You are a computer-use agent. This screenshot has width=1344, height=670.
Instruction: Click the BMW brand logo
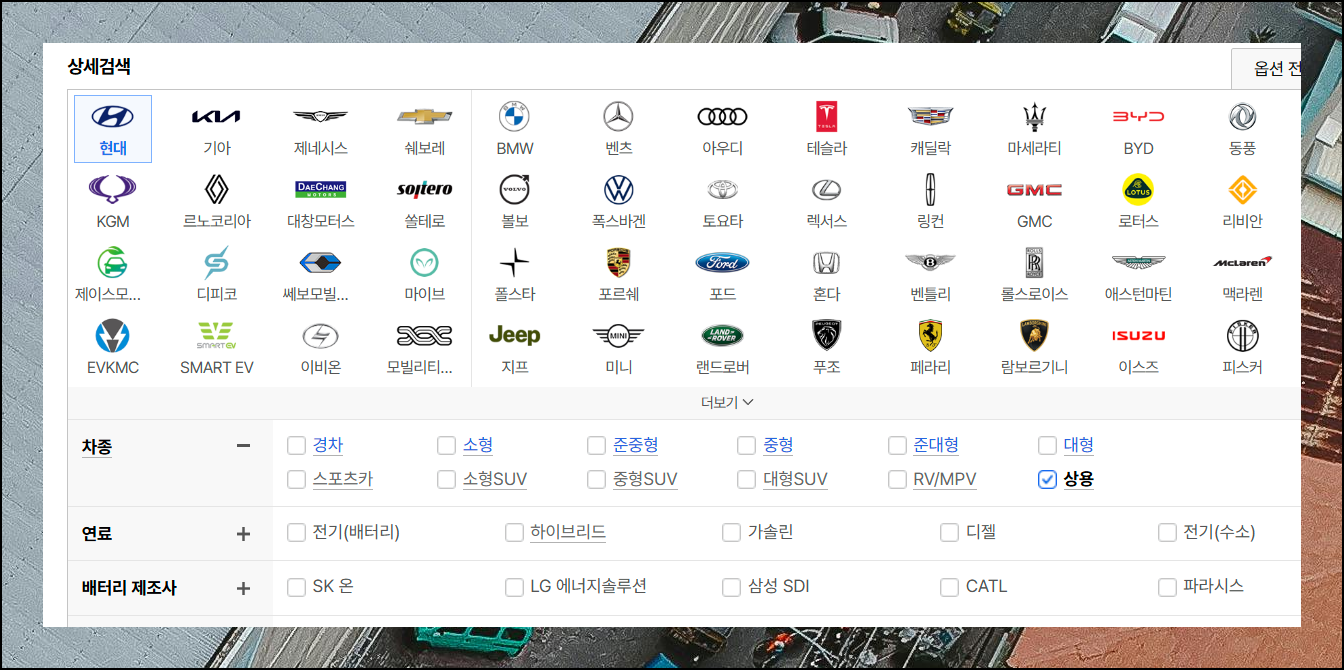514,117
